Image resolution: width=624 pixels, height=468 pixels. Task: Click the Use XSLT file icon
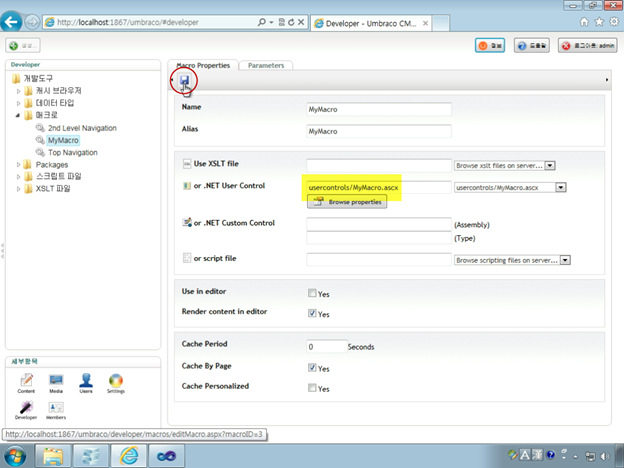coord(187,164)
